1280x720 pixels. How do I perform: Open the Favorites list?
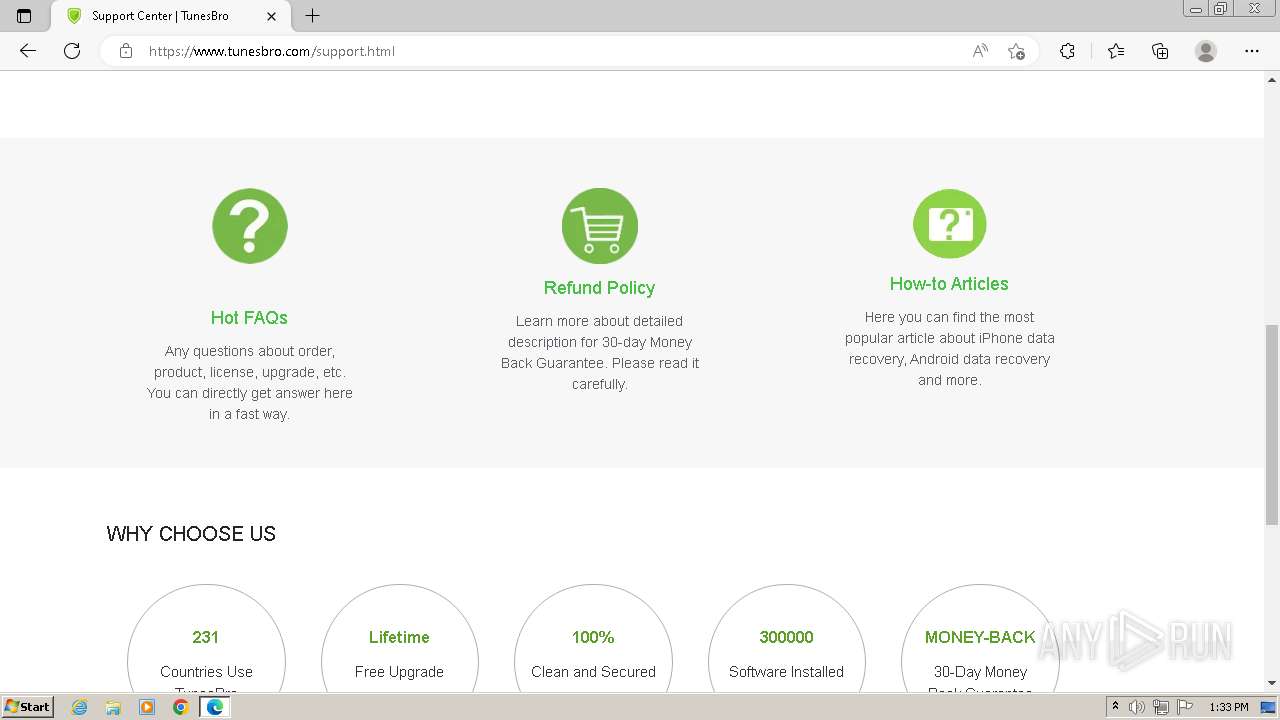tap(1116, 51)
